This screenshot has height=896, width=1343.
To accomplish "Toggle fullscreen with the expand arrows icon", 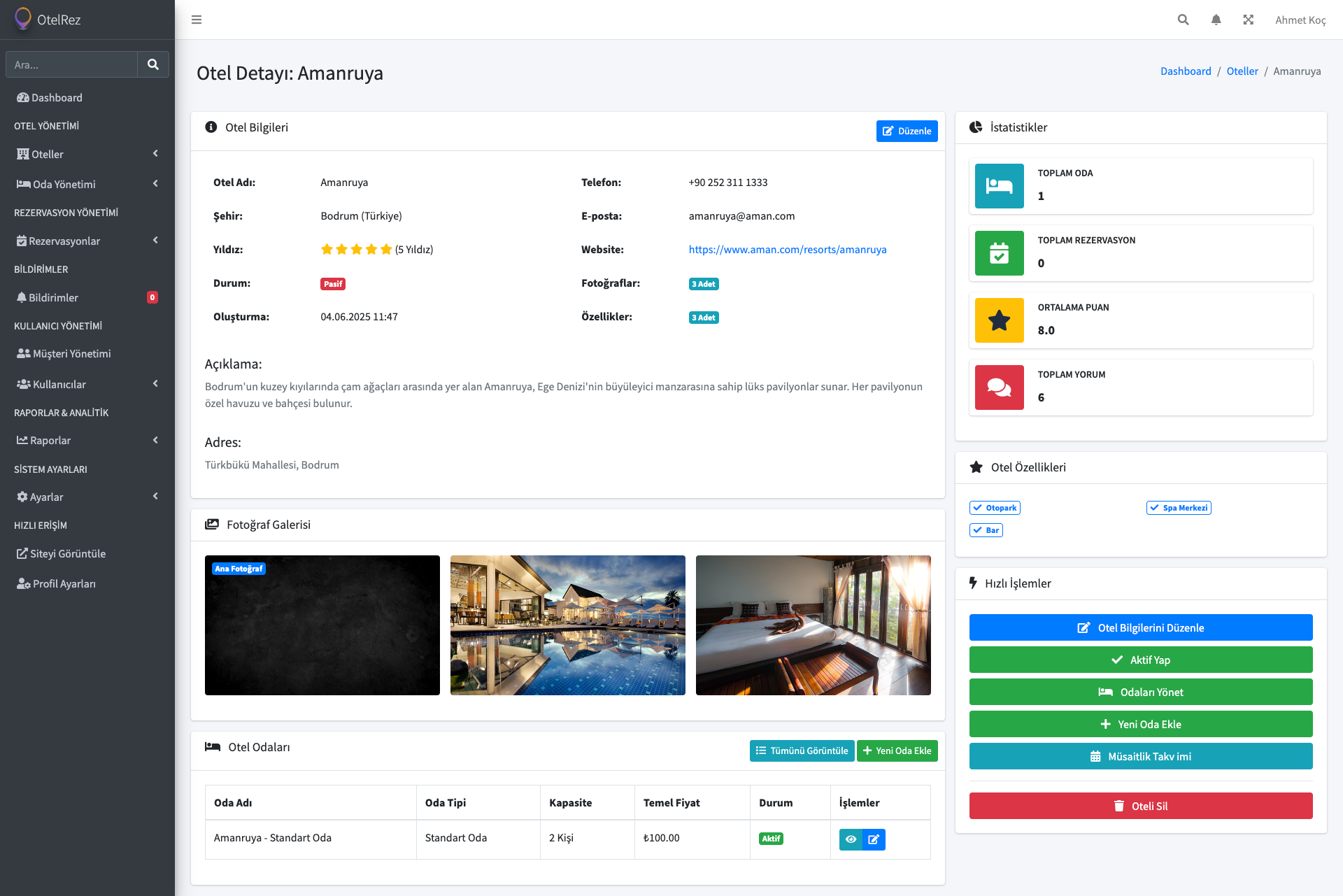I will coord(1248,20).
